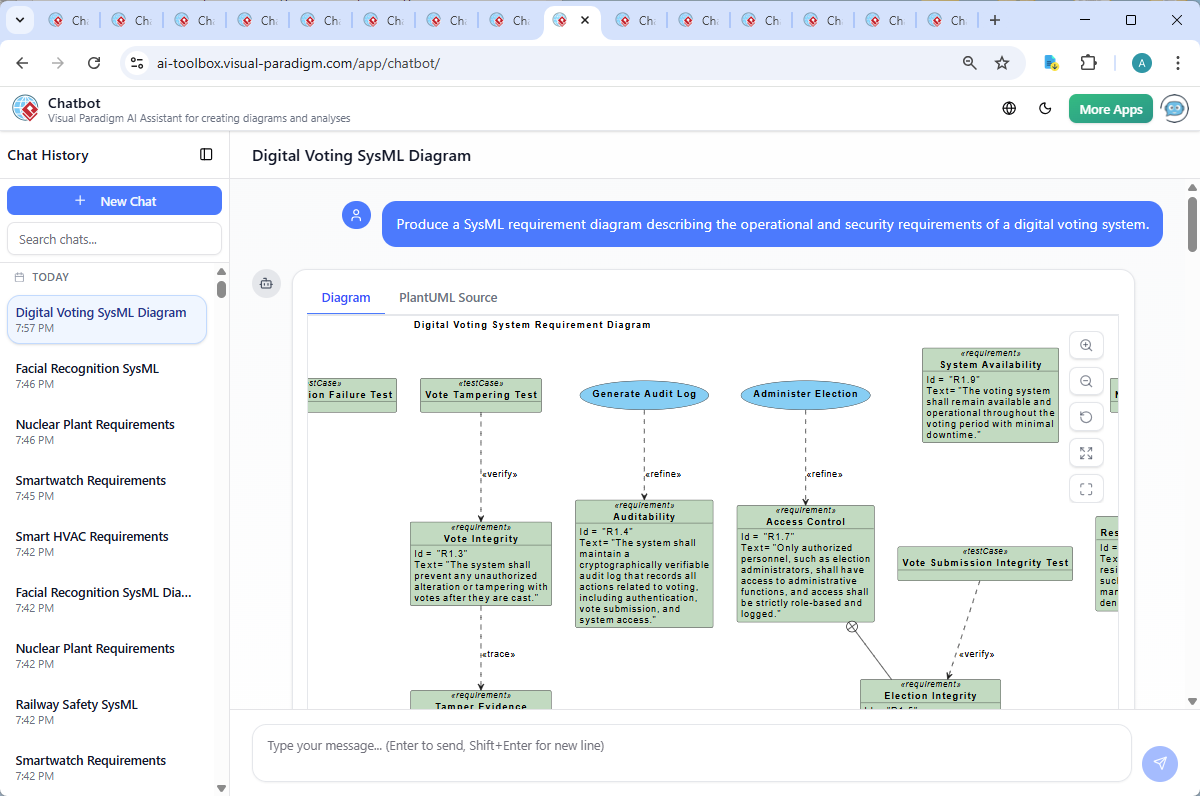The width and height of the screenshot is (1200, 796).
Task: Toggle fit-to-window view on the diagram
Action: click(x=1086, y=488)
